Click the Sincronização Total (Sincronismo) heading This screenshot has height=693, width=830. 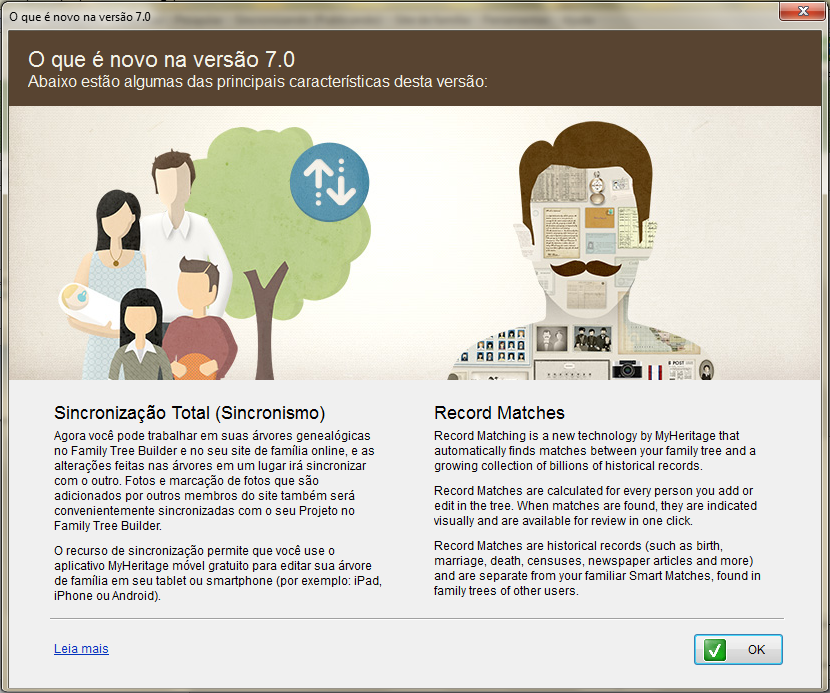[x=190, y=413]
